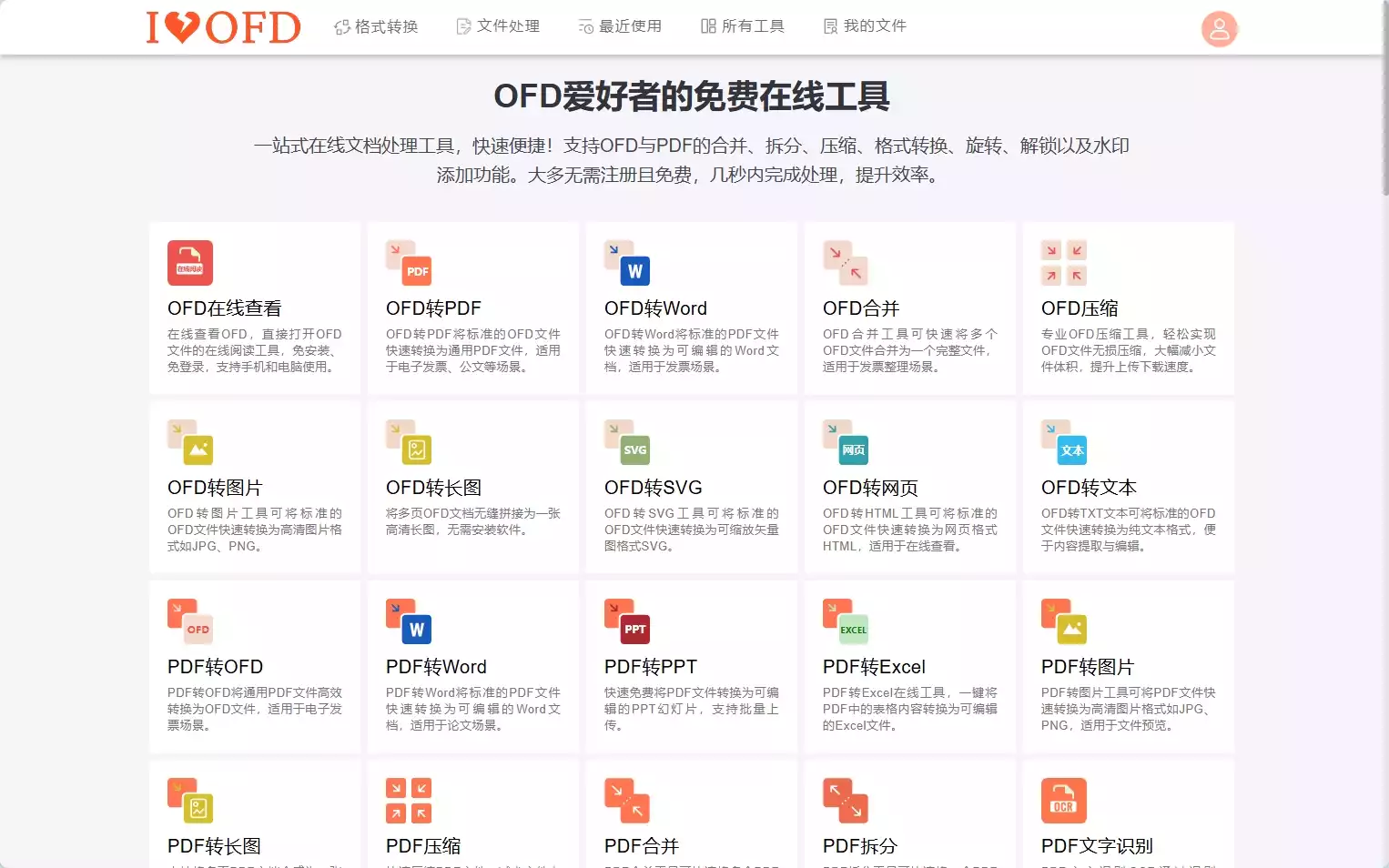
Task: Open 我的文件 in navigation
Action: pos(865,26)
